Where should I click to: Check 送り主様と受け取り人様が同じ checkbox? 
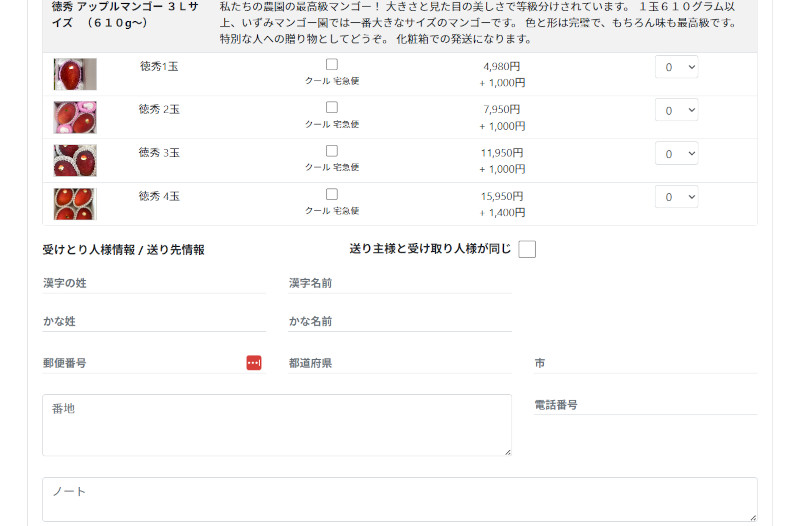coord(527,249)
